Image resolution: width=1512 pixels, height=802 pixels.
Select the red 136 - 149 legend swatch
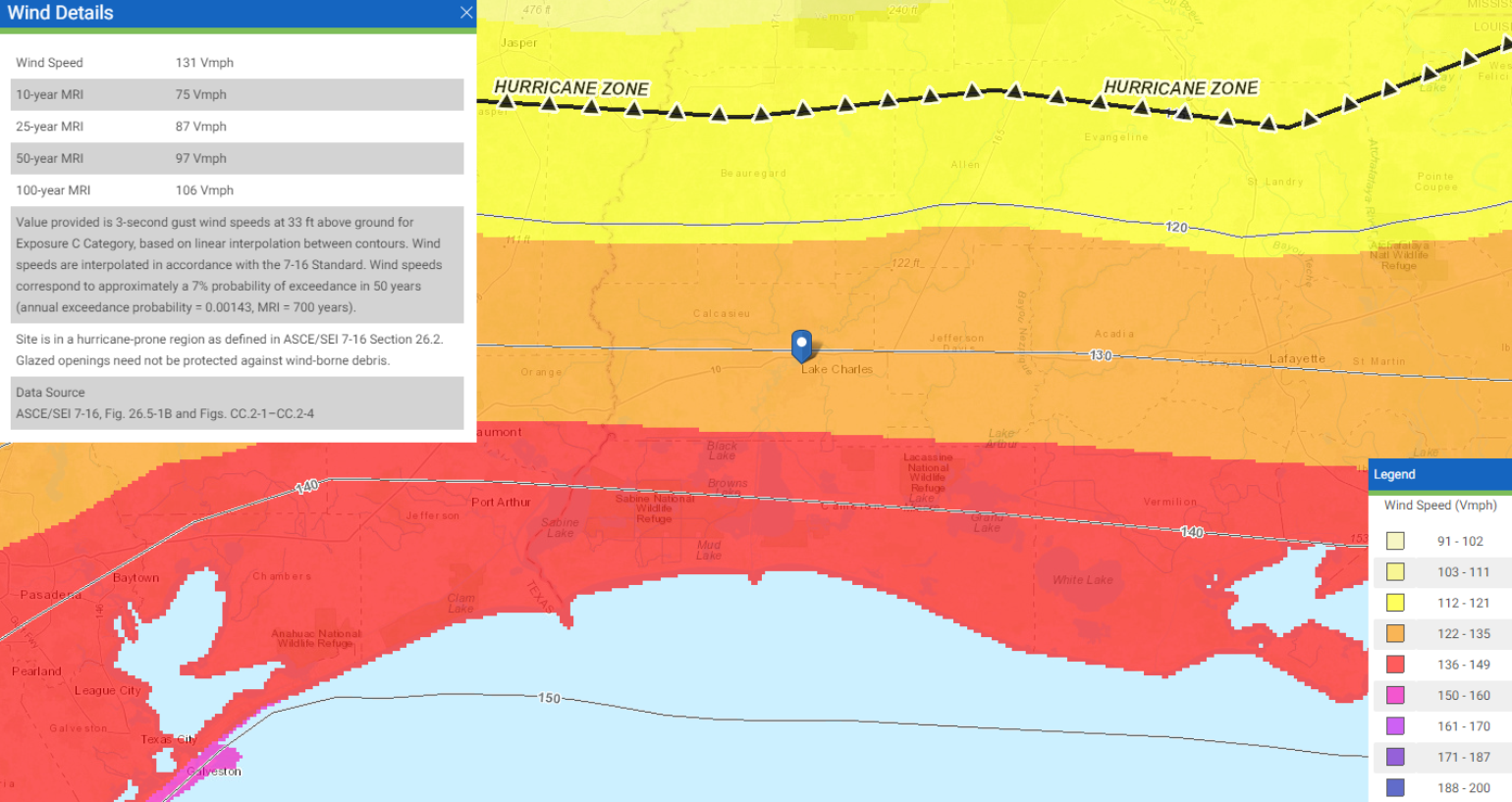(1395, 665)
